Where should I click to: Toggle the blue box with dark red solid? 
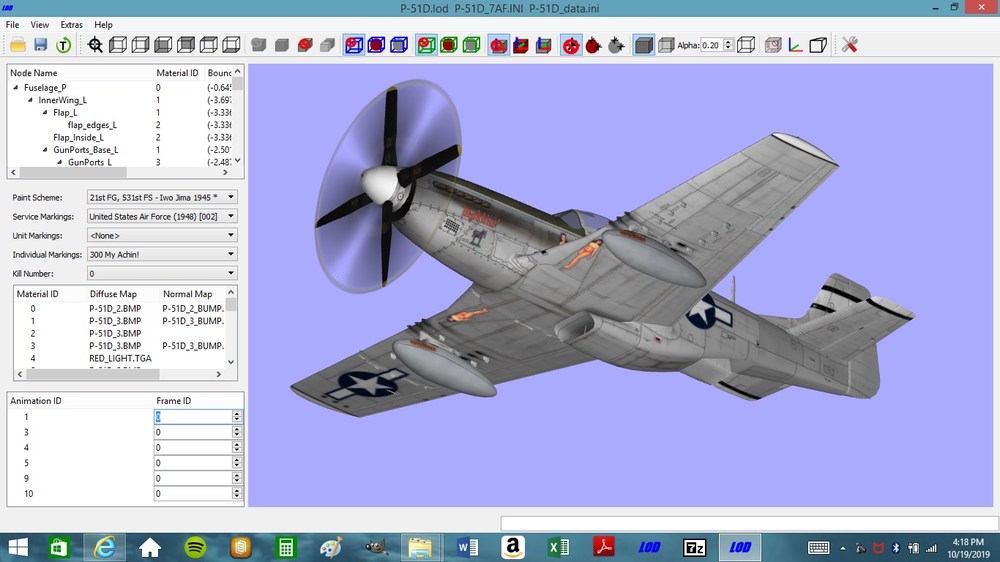click(376, 45)
